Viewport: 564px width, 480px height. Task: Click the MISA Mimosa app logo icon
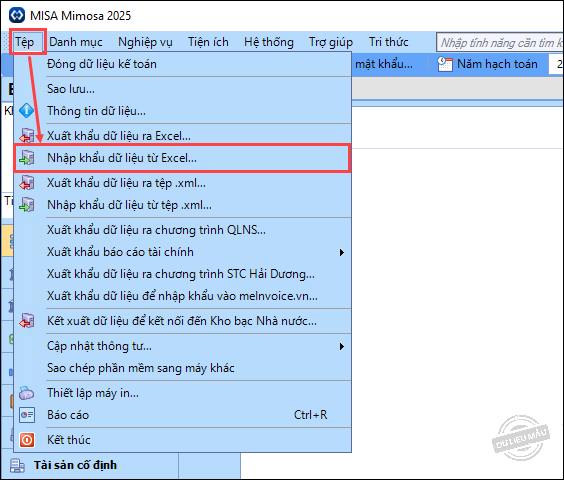17,15
